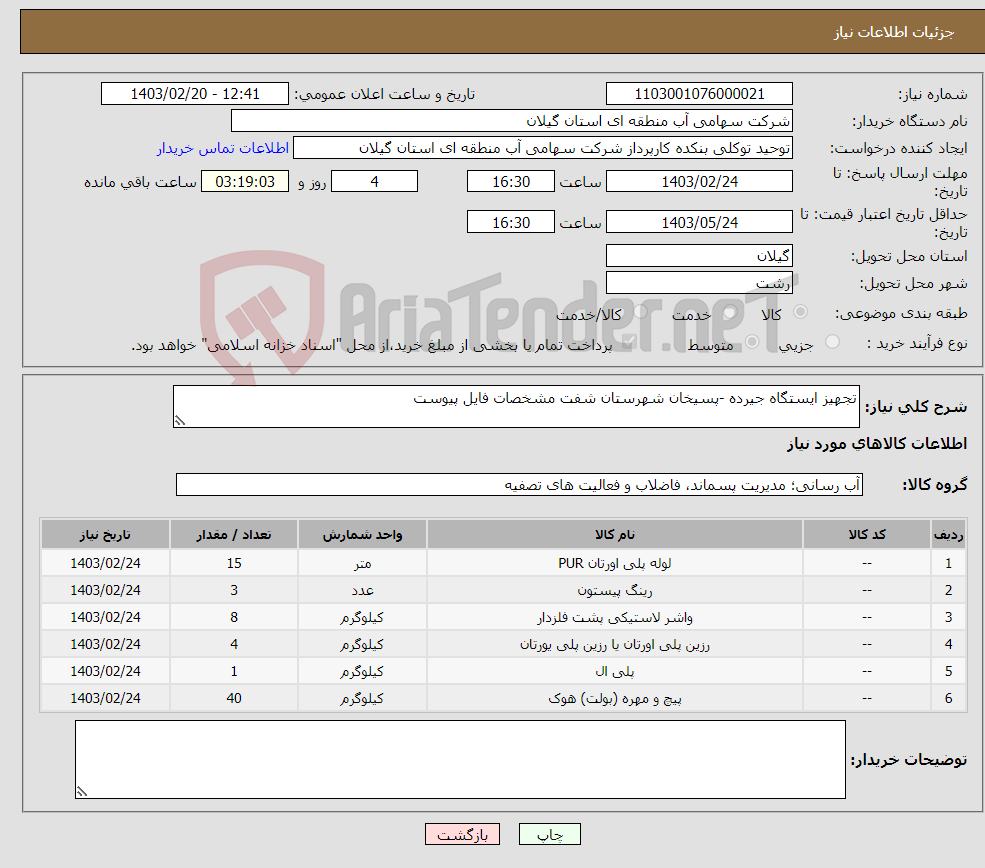Select the متوسط purchase type radio

[752, 342]
